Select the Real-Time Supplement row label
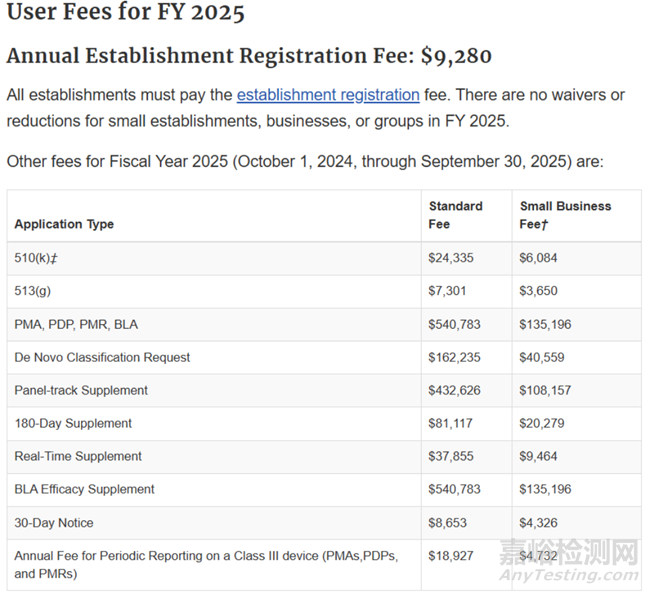The height and width of the screenshot is (593, 650). (x=78, y=456)
